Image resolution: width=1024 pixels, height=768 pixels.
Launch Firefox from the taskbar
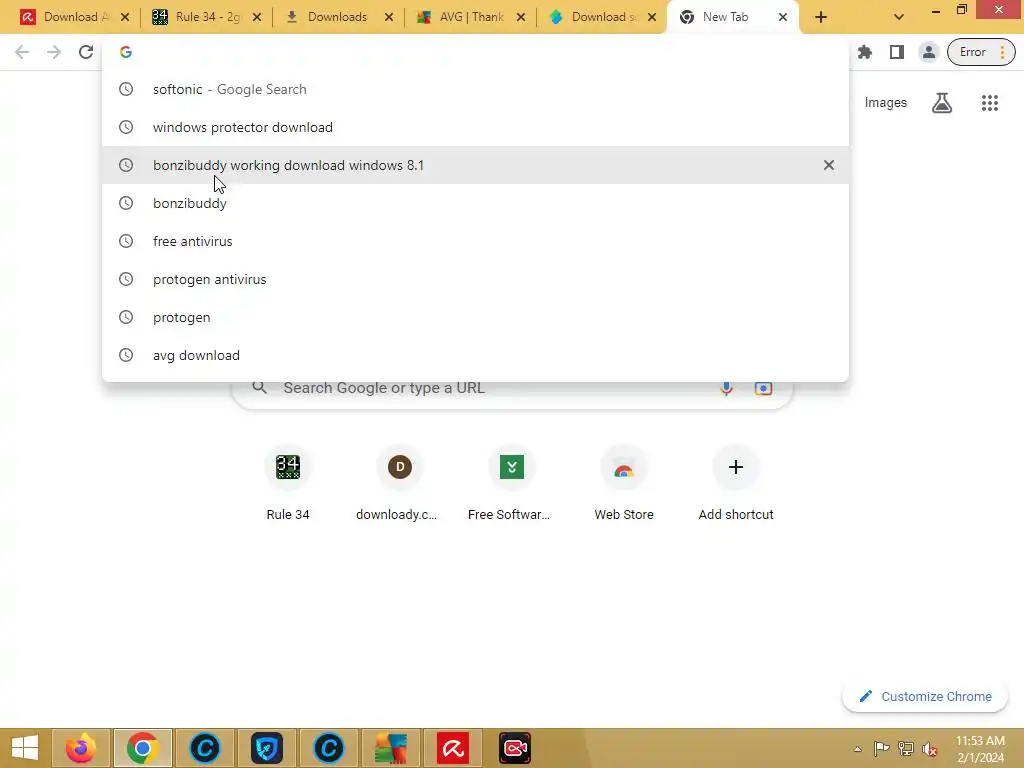pyautogui.click(x=80, y=748)
